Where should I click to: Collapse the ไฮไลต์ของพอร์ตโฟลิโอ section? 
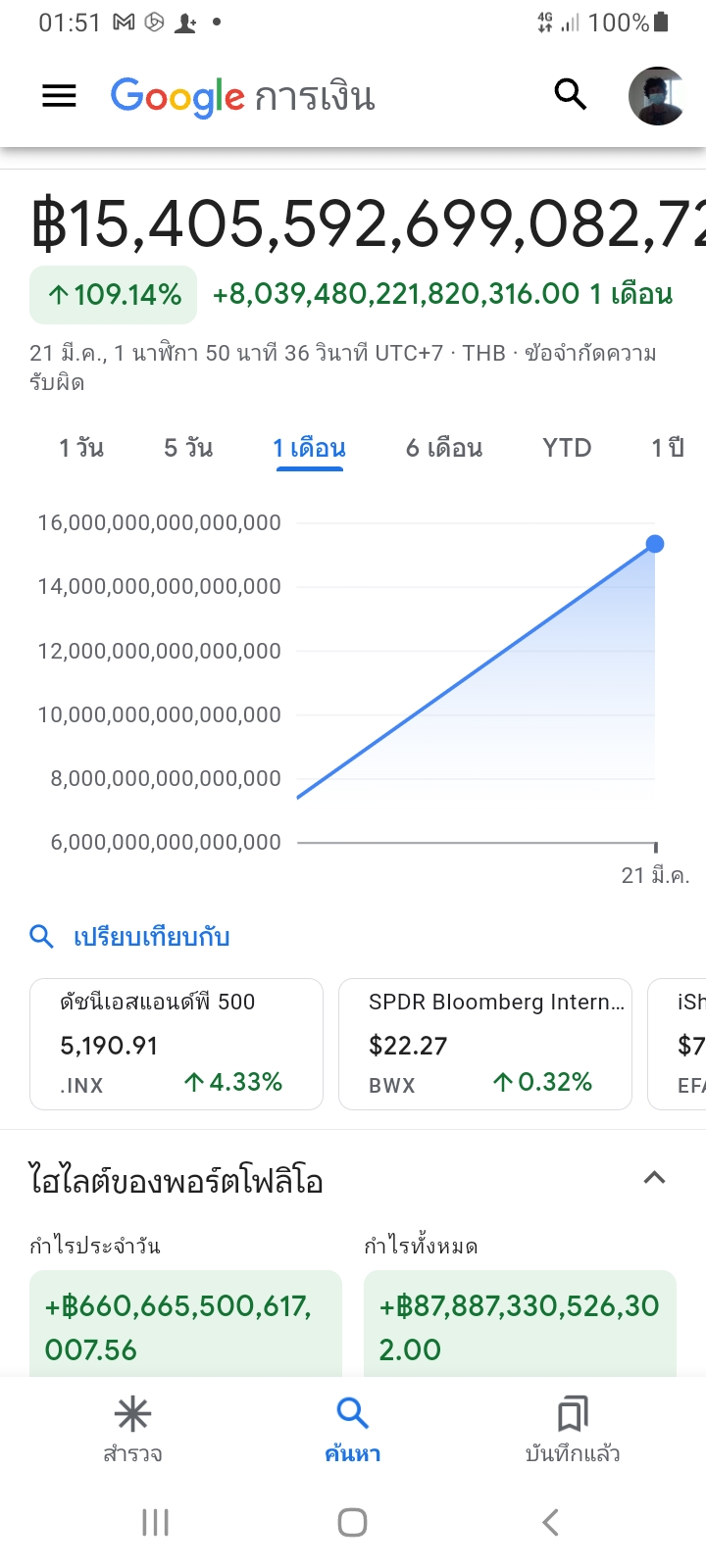click(654, 1178)
